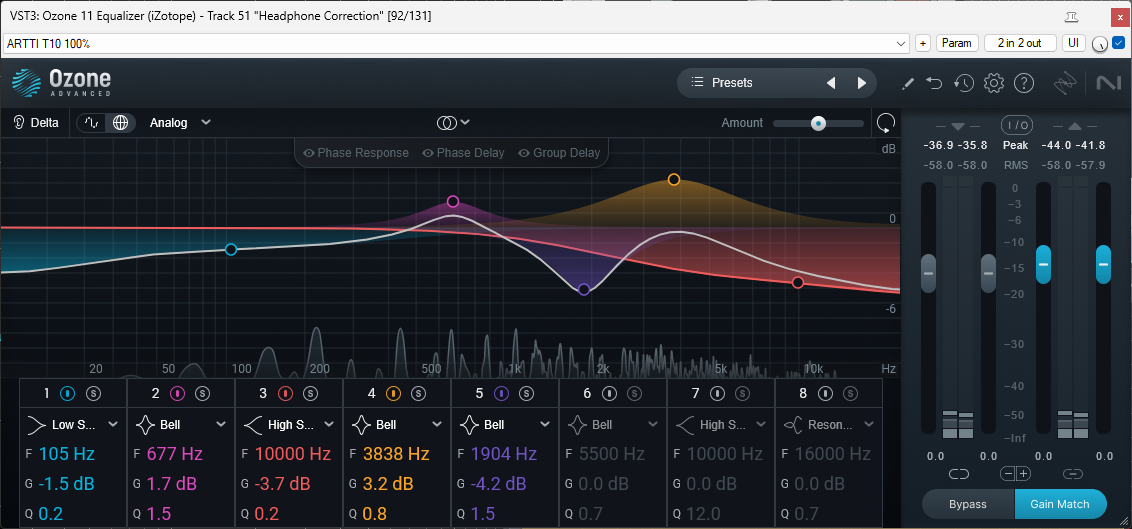Screen dimensions: 1132x529
Task: Solo band 2 with S button
Action: point(202,393)
